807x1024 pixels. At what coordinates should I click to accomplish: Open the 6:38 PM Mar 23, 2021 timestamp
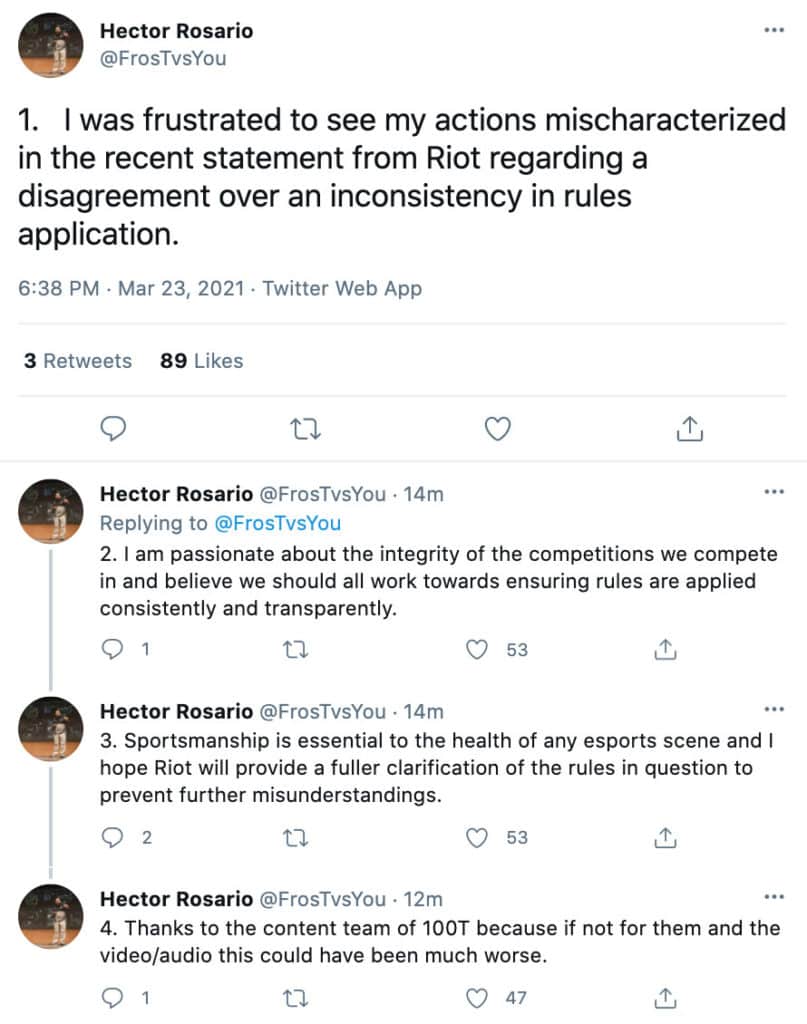131,289
